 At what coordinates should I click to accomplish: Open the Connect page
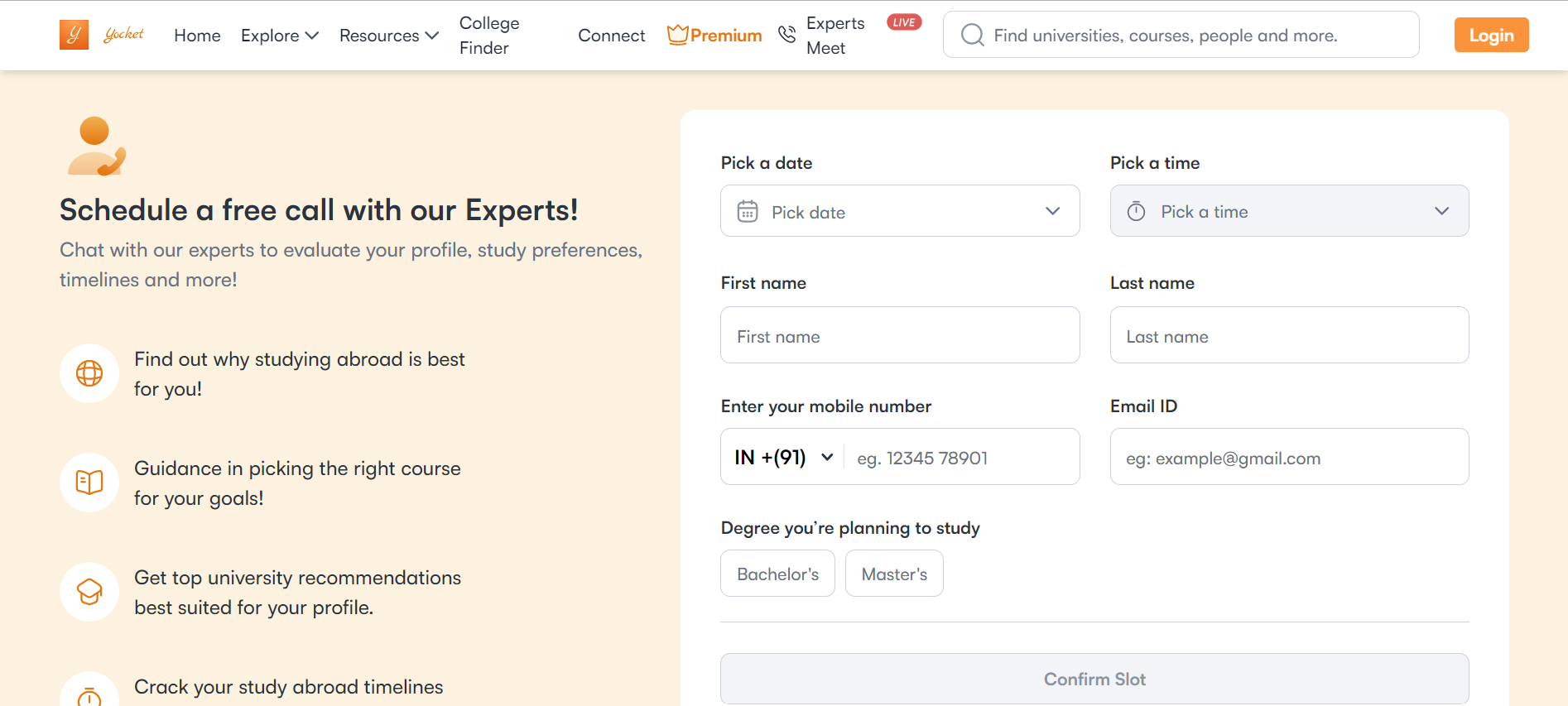point(611,36)
